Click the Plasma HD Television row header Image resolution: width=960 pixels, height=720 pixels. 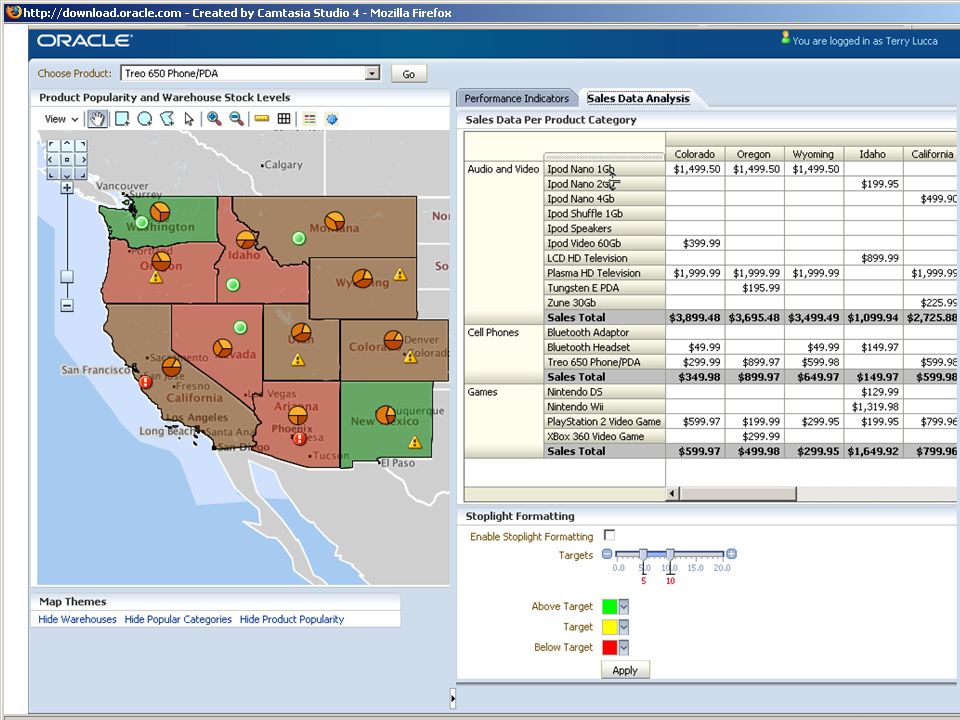pyautogui.click(x=604, y=273)
